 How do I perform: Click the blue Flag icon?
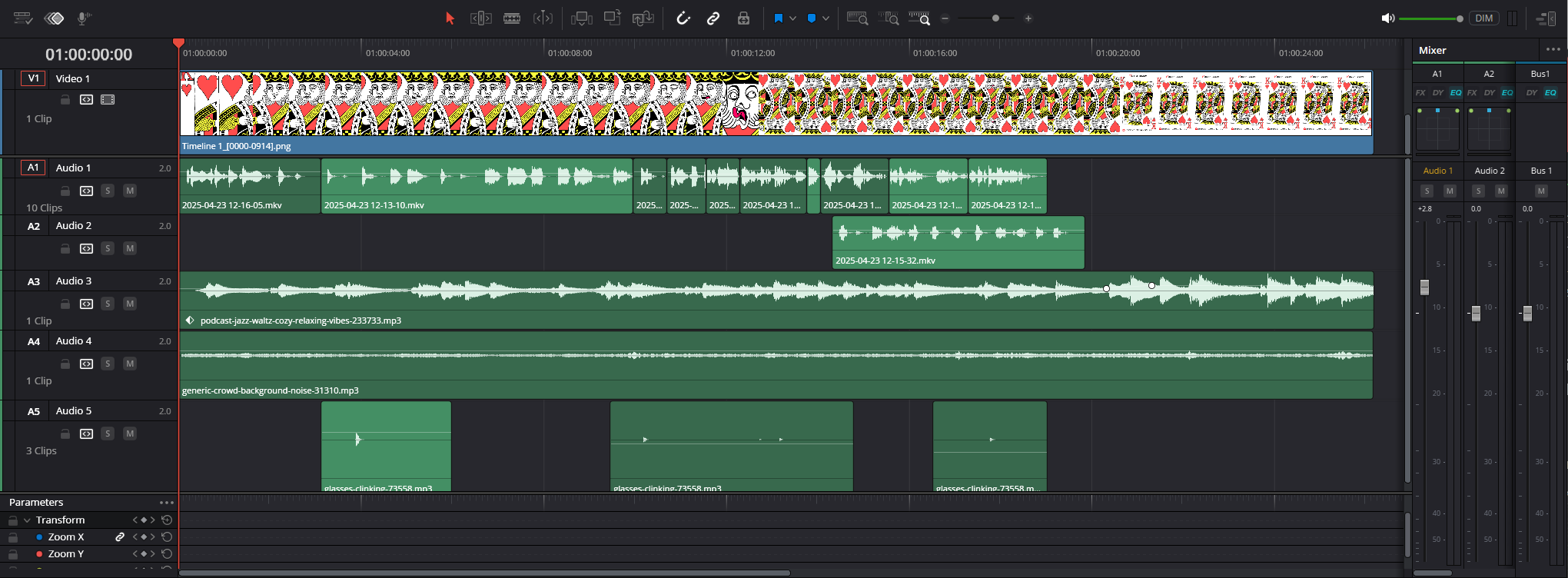[x=778, y=18]
